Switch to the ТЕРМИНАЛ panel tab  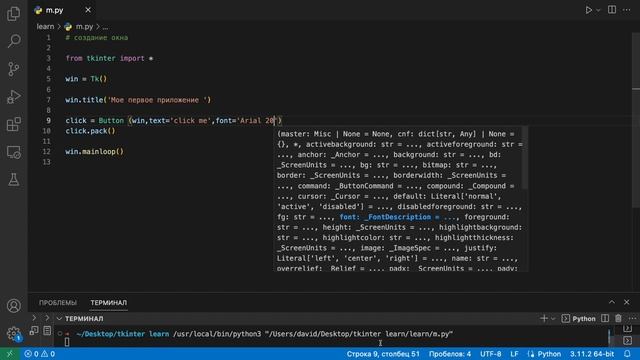(x=109, y=303)
